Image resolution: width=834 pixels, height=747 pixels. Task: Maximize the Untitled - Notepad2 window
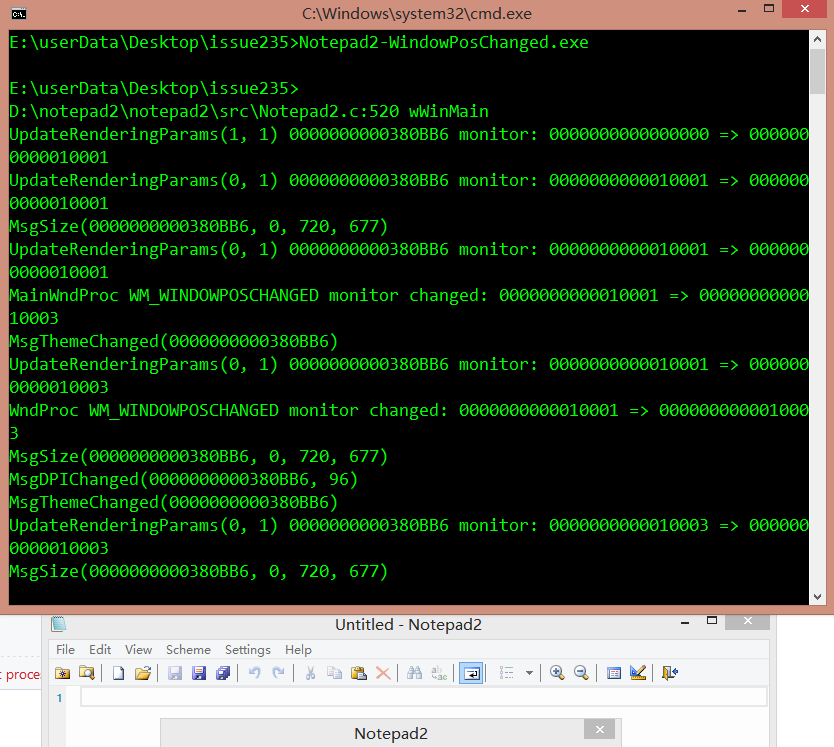[x=712, y=620]
